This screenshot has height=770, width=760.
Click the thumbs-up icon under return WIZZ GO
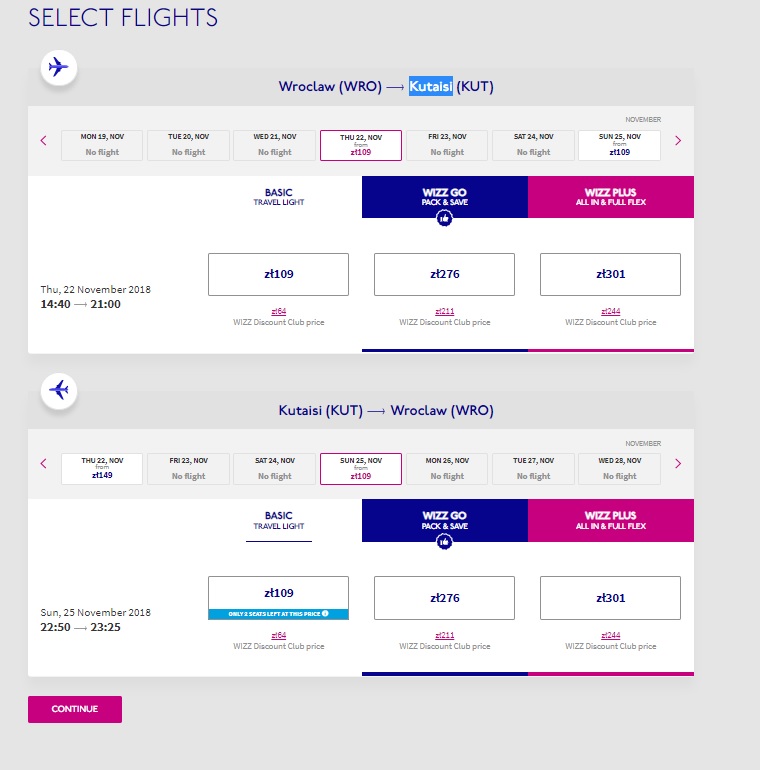click(x=444, y=542)
